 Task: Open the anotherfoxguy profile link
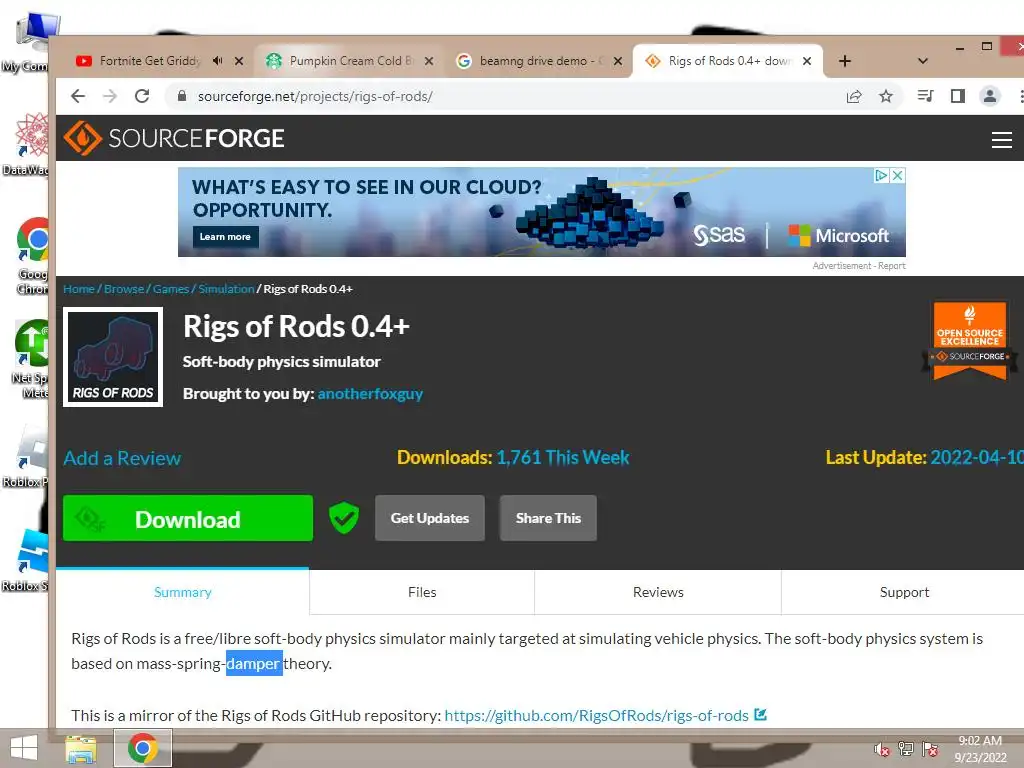370,394
